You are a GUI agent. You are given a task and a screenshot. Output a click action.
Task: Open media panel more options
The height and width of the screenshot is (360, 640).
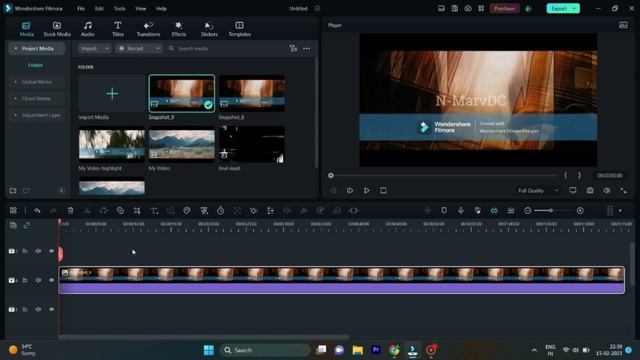pyautogui.click(x=307, y=49)
